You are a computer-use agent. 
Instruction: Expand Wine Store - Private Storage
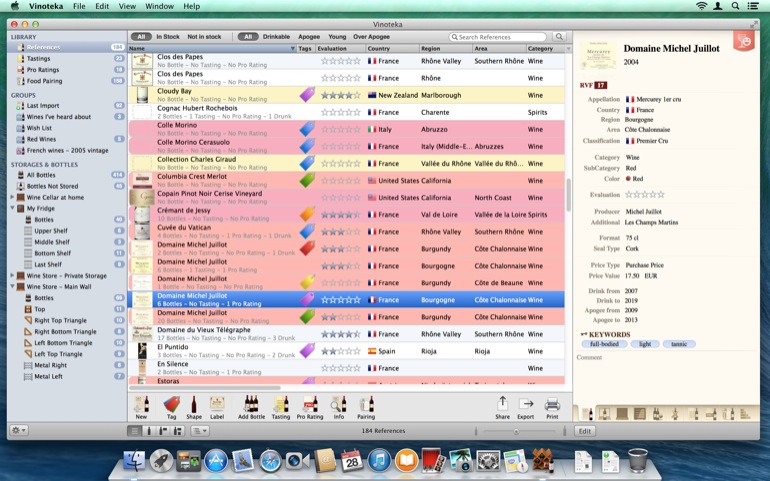click(12, 276)
